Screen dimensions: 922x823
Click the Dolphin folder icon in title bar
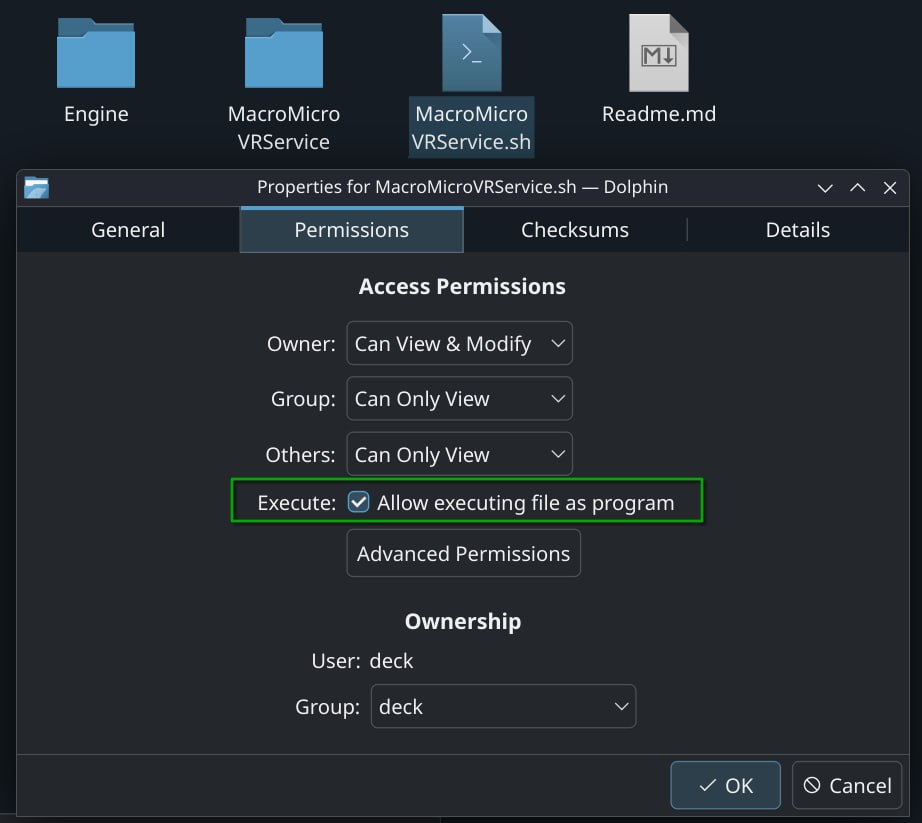pyautogui.click(x=36, y=188)
